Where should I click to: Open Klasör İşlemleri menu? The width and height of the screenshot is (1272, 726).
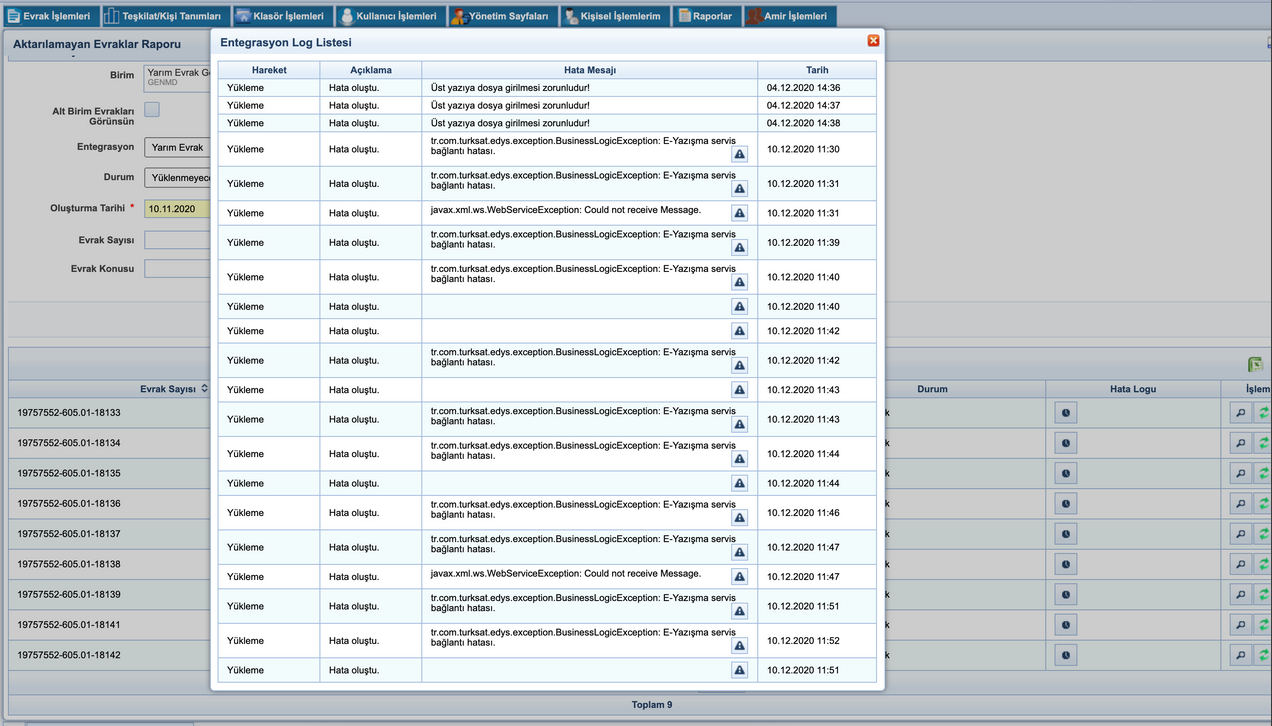[x=281, y=16]
